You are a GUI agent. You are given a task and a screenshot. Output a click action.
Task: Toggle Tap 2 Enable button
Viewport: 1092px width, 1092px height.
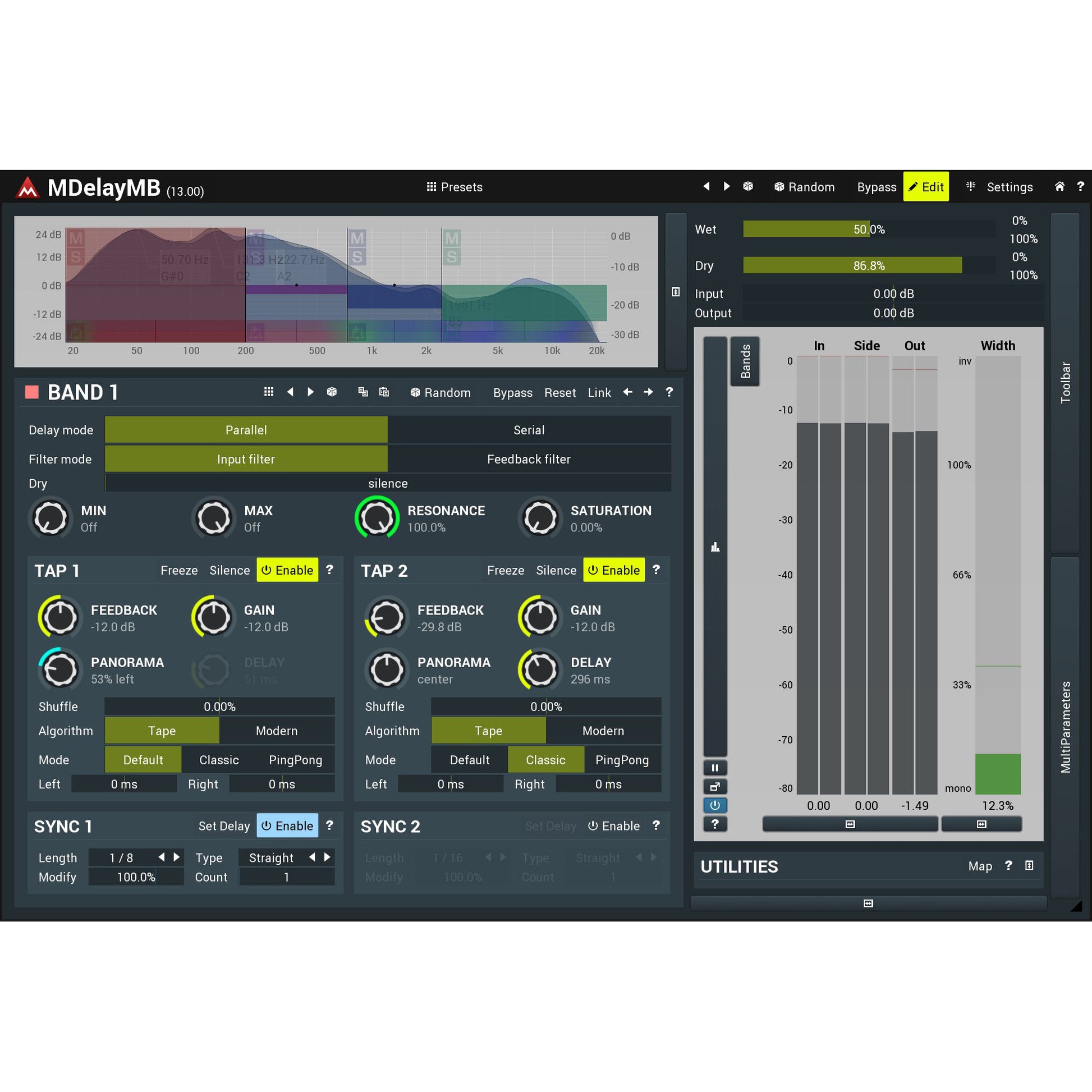pyautogui.click(x=614, y=570)
